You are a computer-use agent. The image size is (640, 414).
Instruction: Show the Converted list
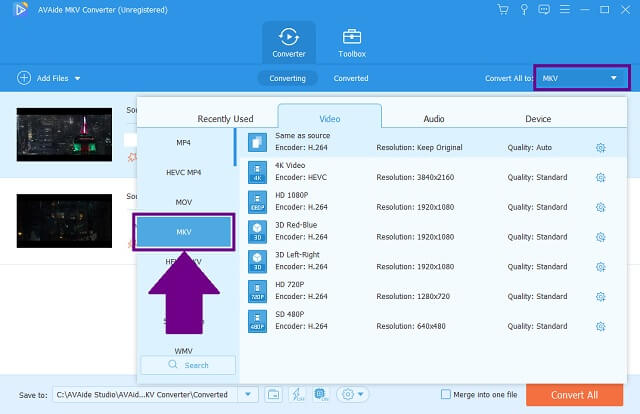[x=351, y=78]
